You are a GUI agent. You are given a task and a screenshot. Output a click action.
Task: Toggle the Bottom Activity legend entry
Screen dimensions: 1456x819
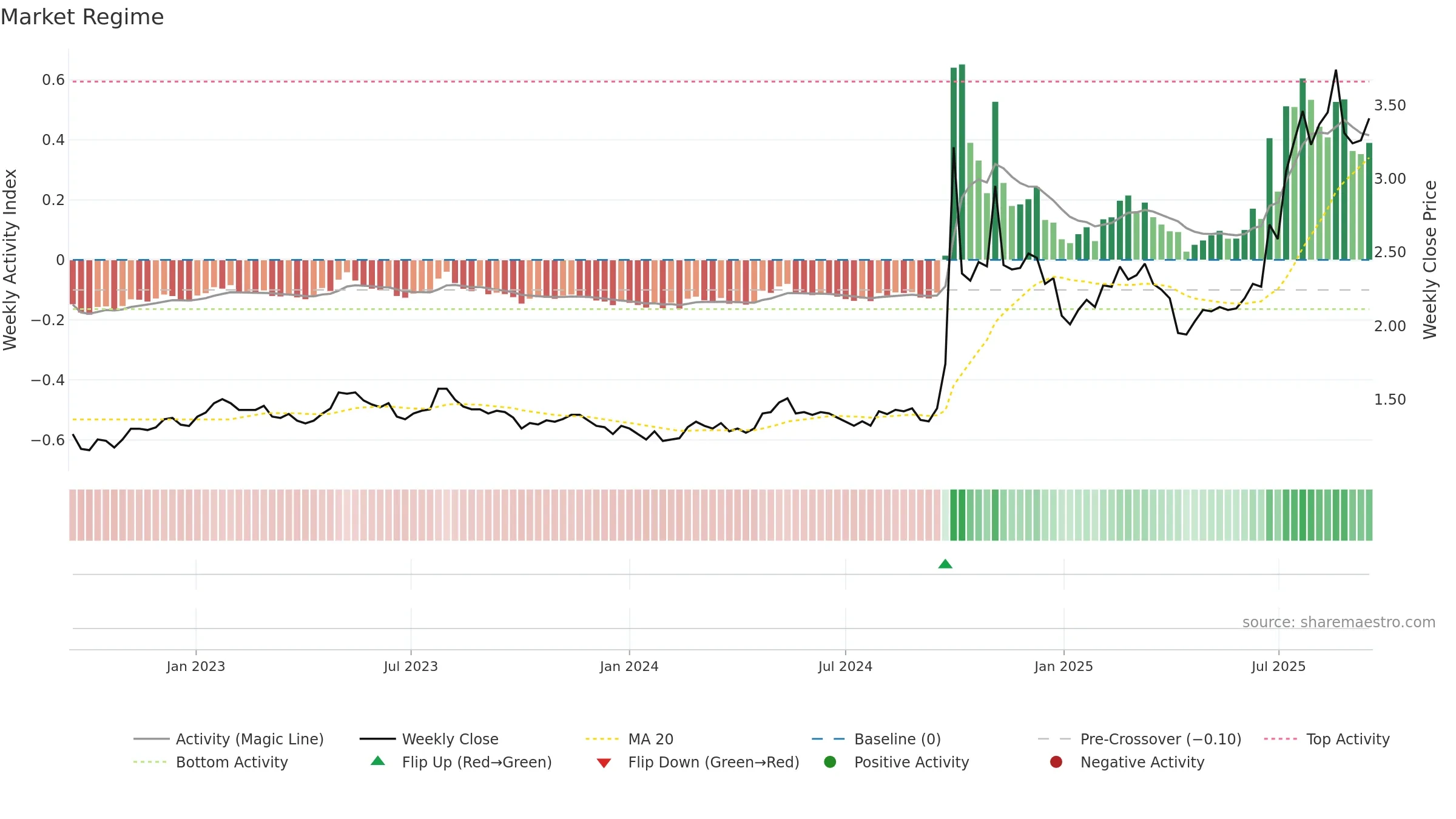click(x=211, y=762)
